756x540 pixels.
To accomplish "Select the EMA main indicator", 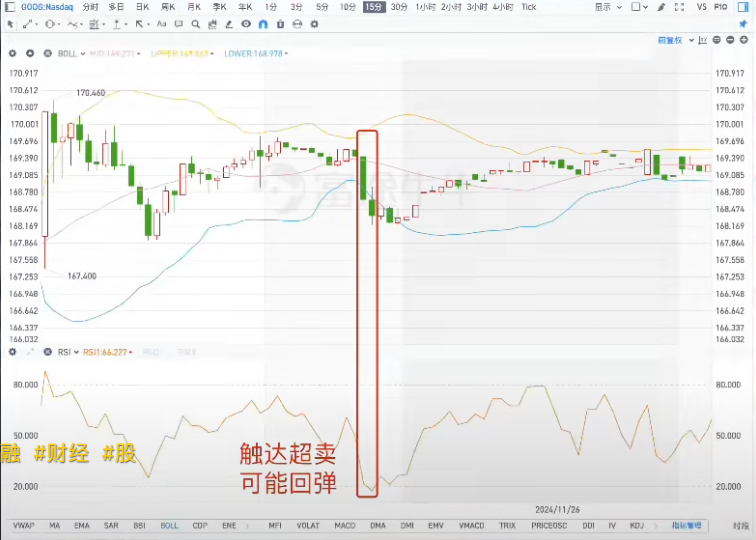I will tap(81, 526).
